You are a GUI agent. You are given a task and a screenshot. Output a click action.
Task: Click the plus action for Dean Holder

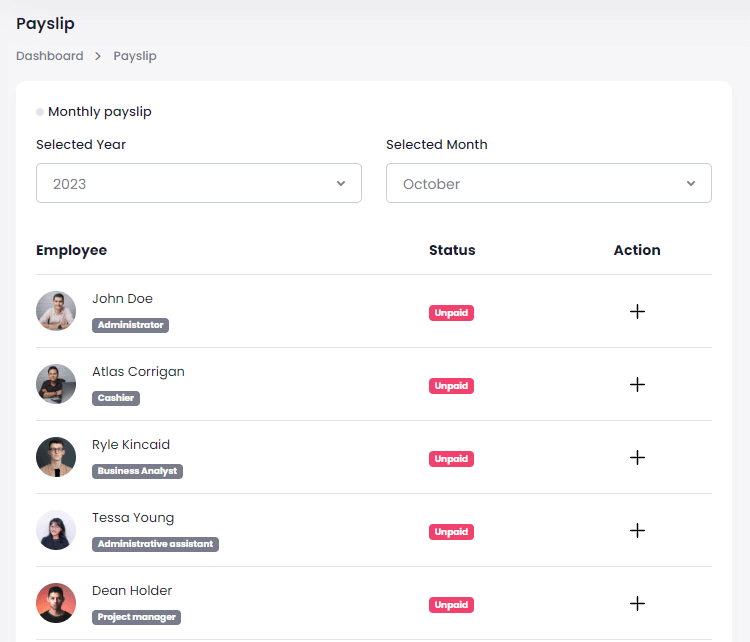637,603
